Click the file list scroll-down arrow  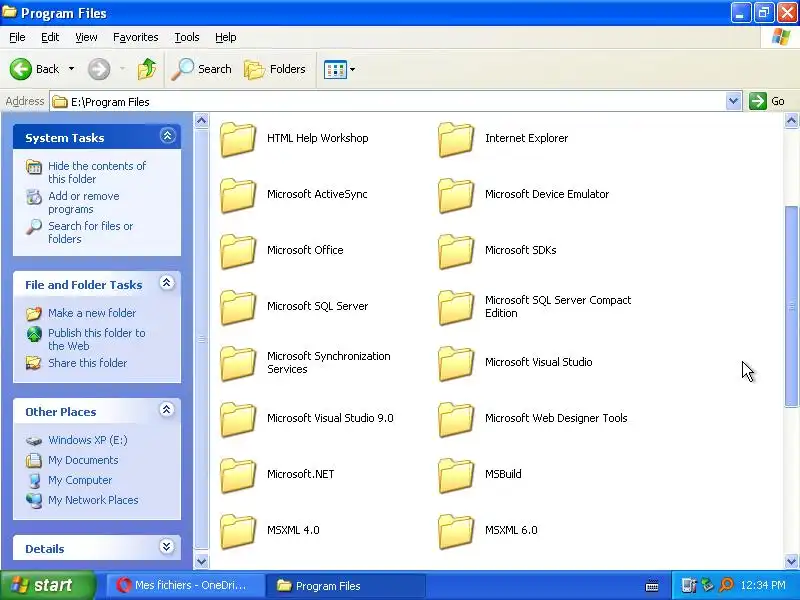pyautogui.click(x=791, y=561)
